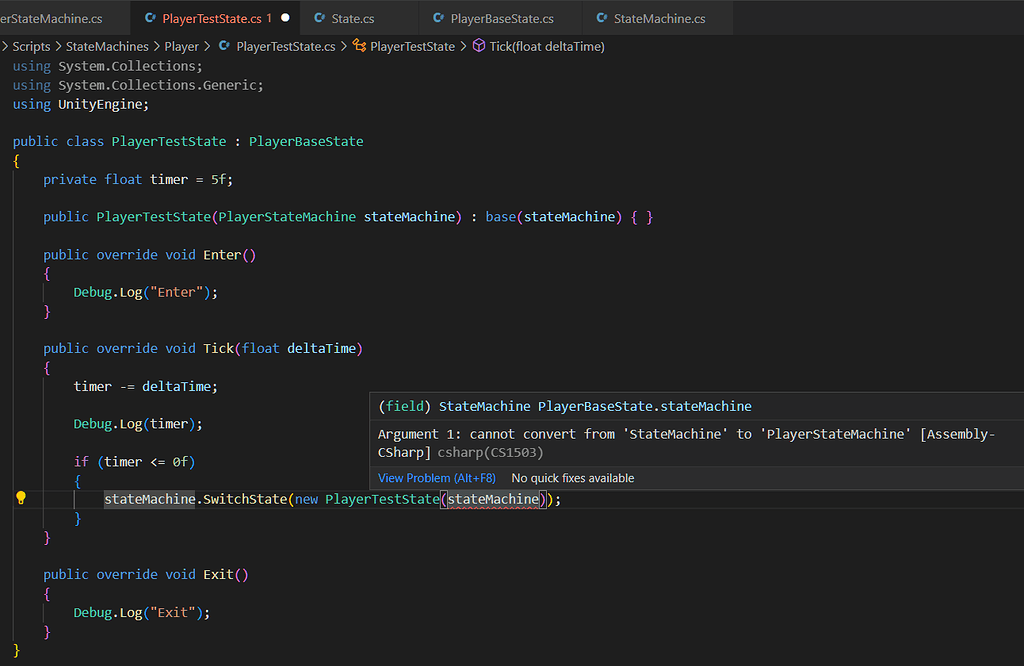Image resolution: width=1024 pixels, height=666 pixels.
Task: Switch to the PlayerBaseState.cs tab
Action: [500, 17]
